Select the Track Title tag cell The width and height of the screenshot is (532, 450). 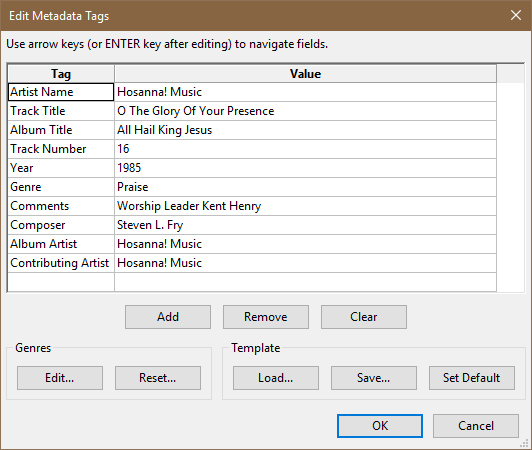tap(61, 111)
